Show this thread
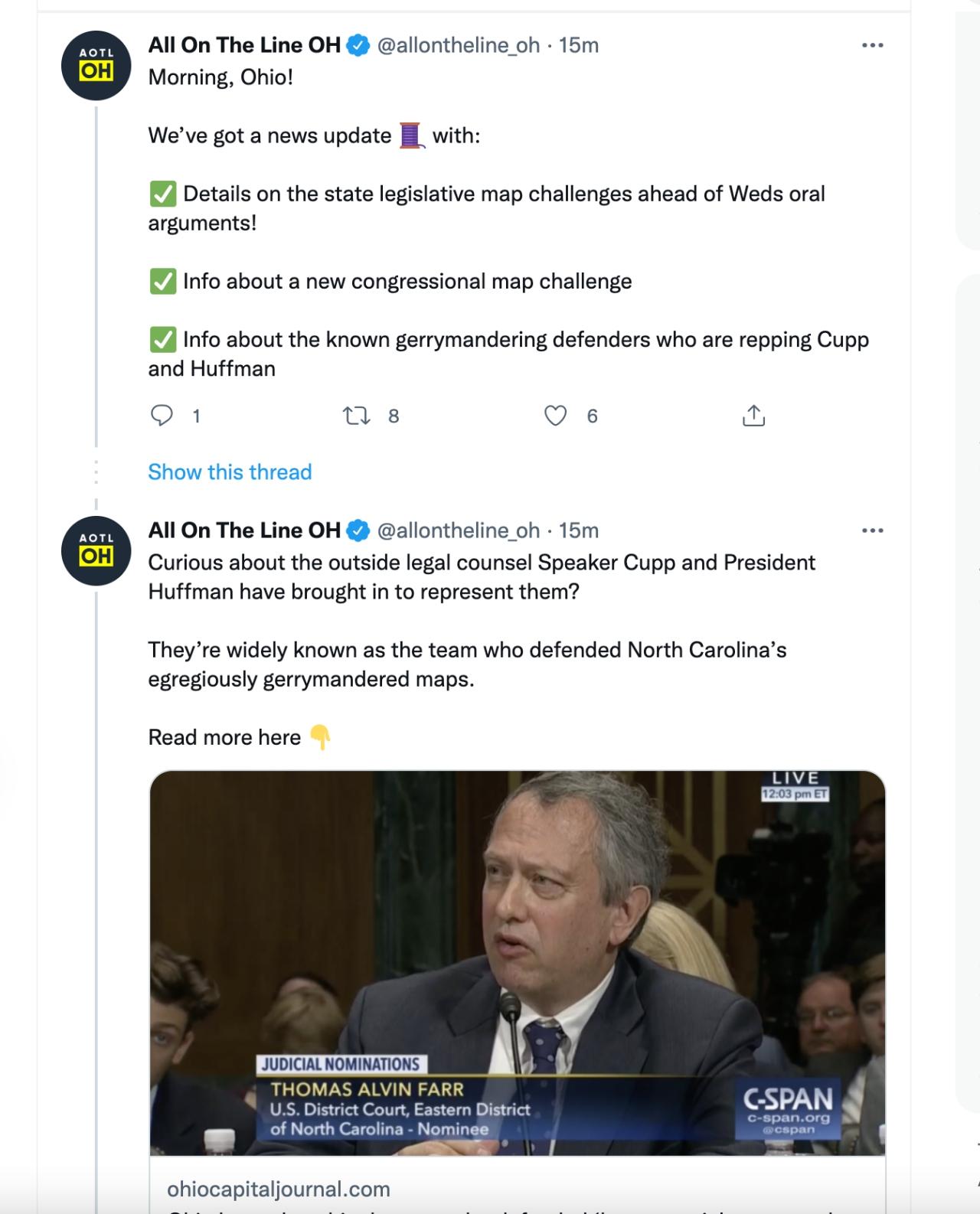This screenshot has width=980, height=1214. (230, 472)
